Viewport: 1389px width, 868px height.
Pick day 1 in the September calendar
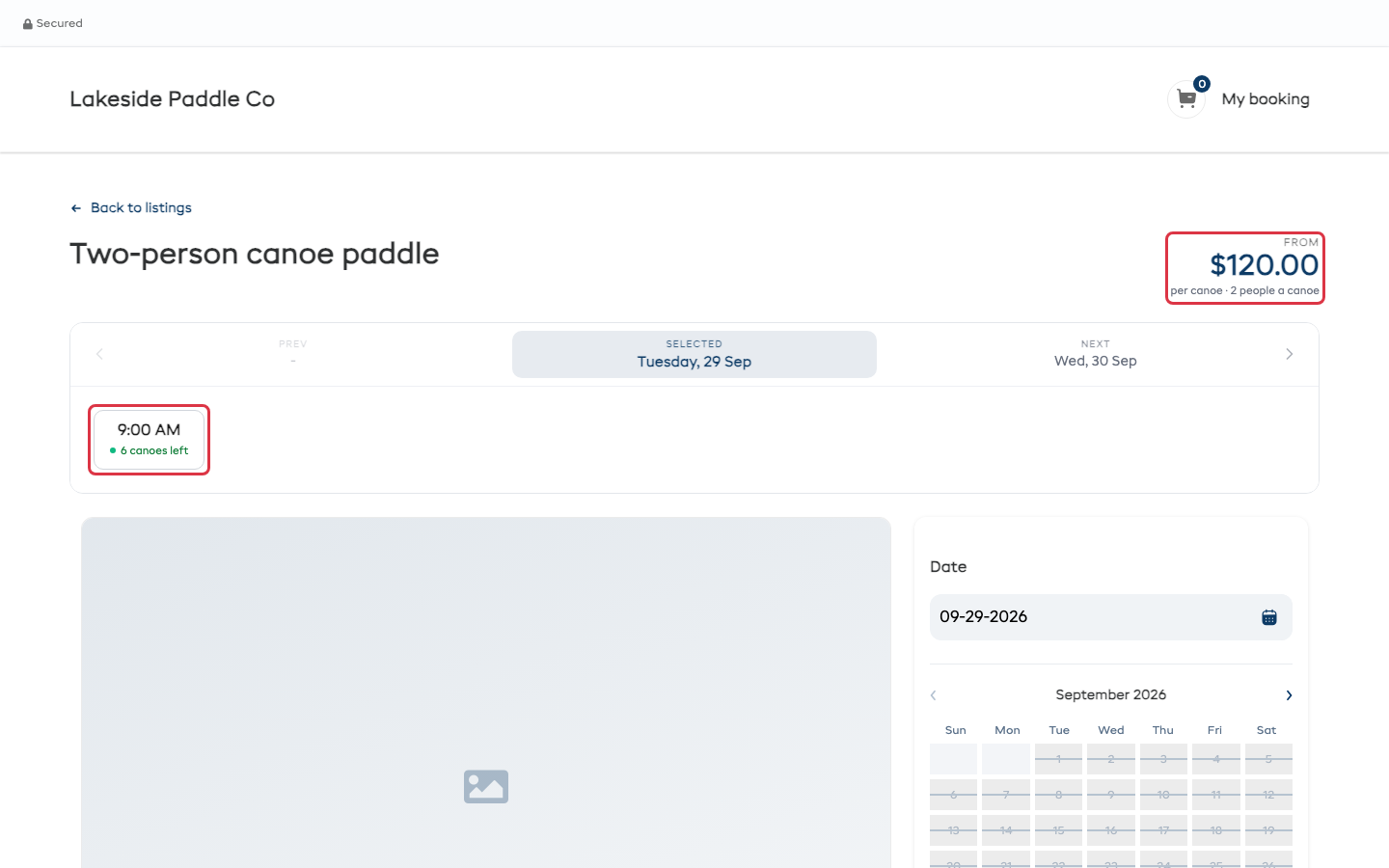click(x=1059, y=759)
